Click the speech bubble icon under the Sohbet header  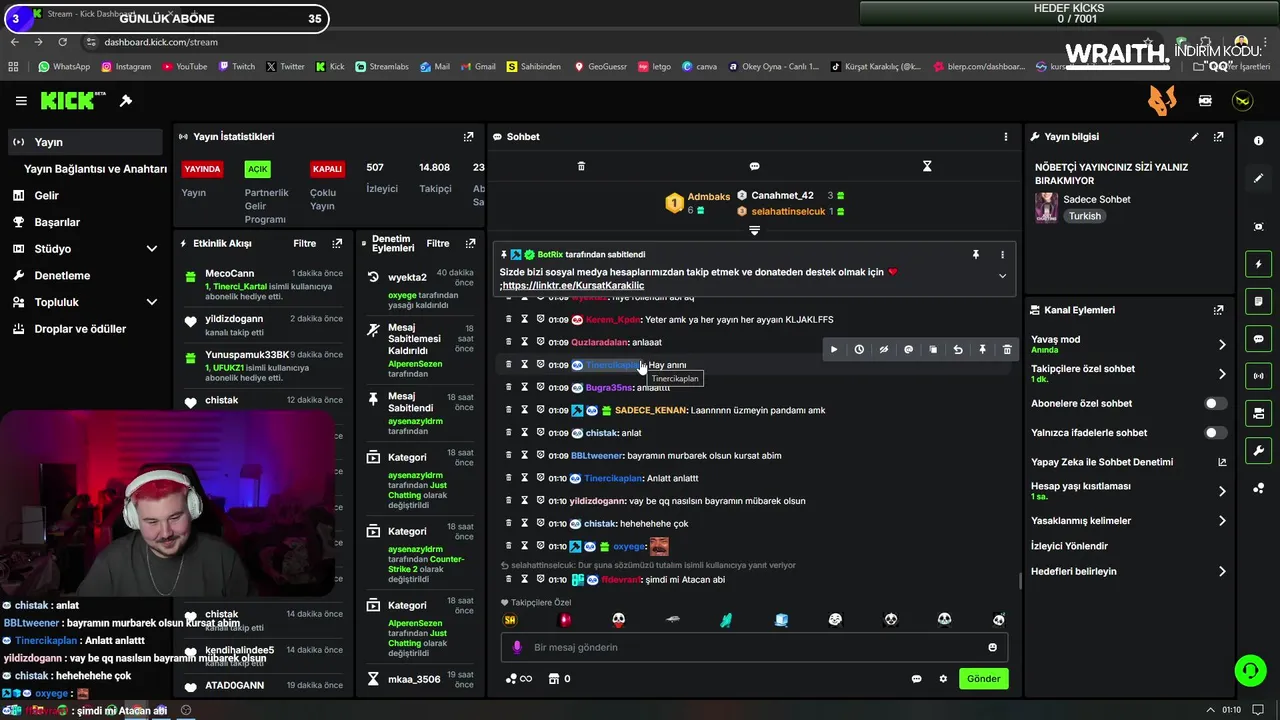coord(754,166)
